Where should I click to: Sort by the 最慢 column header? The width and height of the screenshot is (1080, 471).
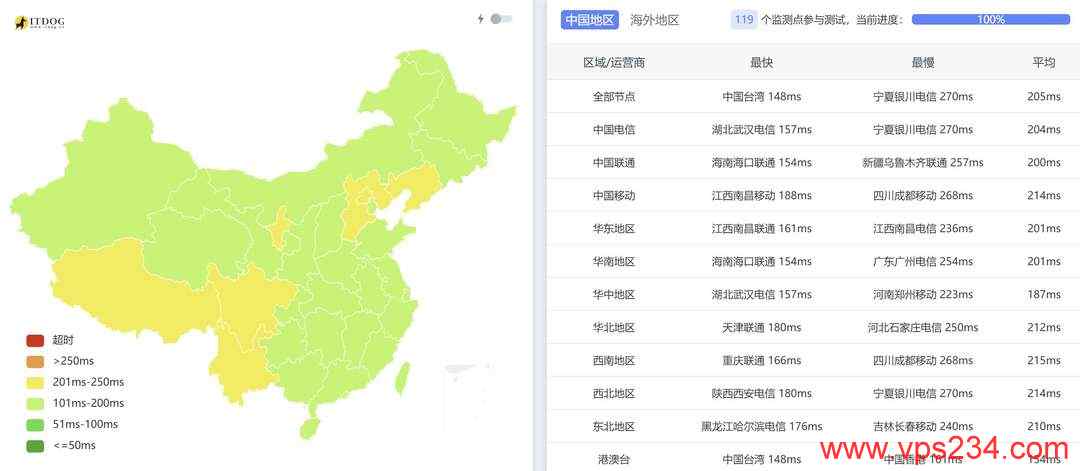(x=923, y=63)
